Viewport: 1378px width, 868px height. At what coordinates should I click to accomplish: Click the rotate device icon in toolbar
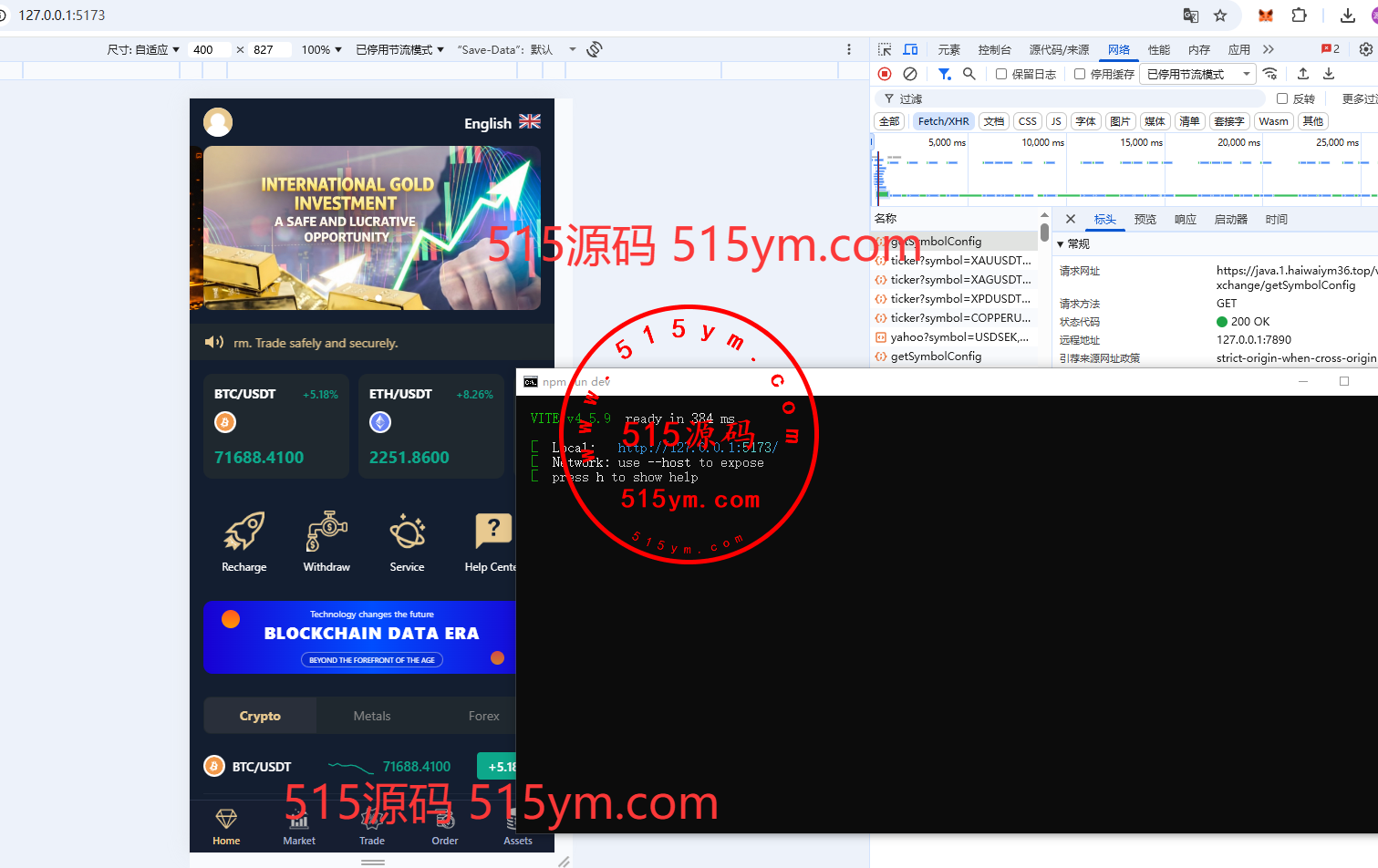[x=595, y=49]
